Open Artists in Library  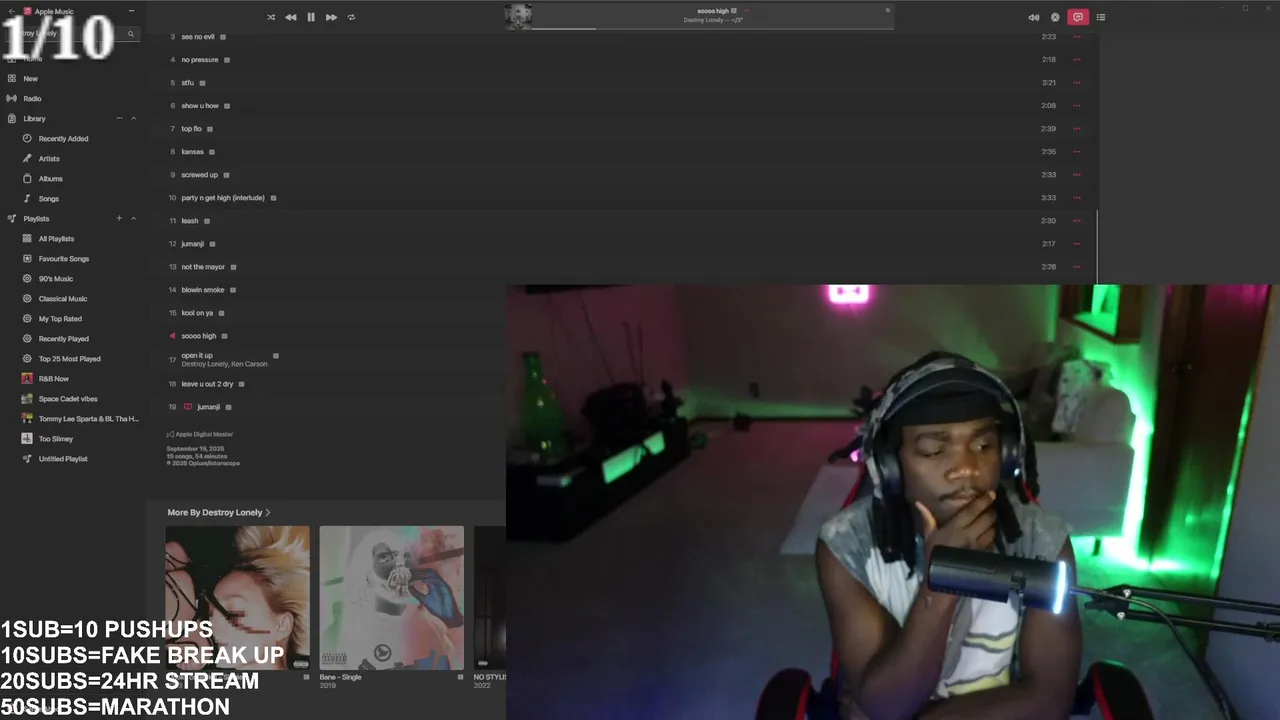(x=49, y=159)
